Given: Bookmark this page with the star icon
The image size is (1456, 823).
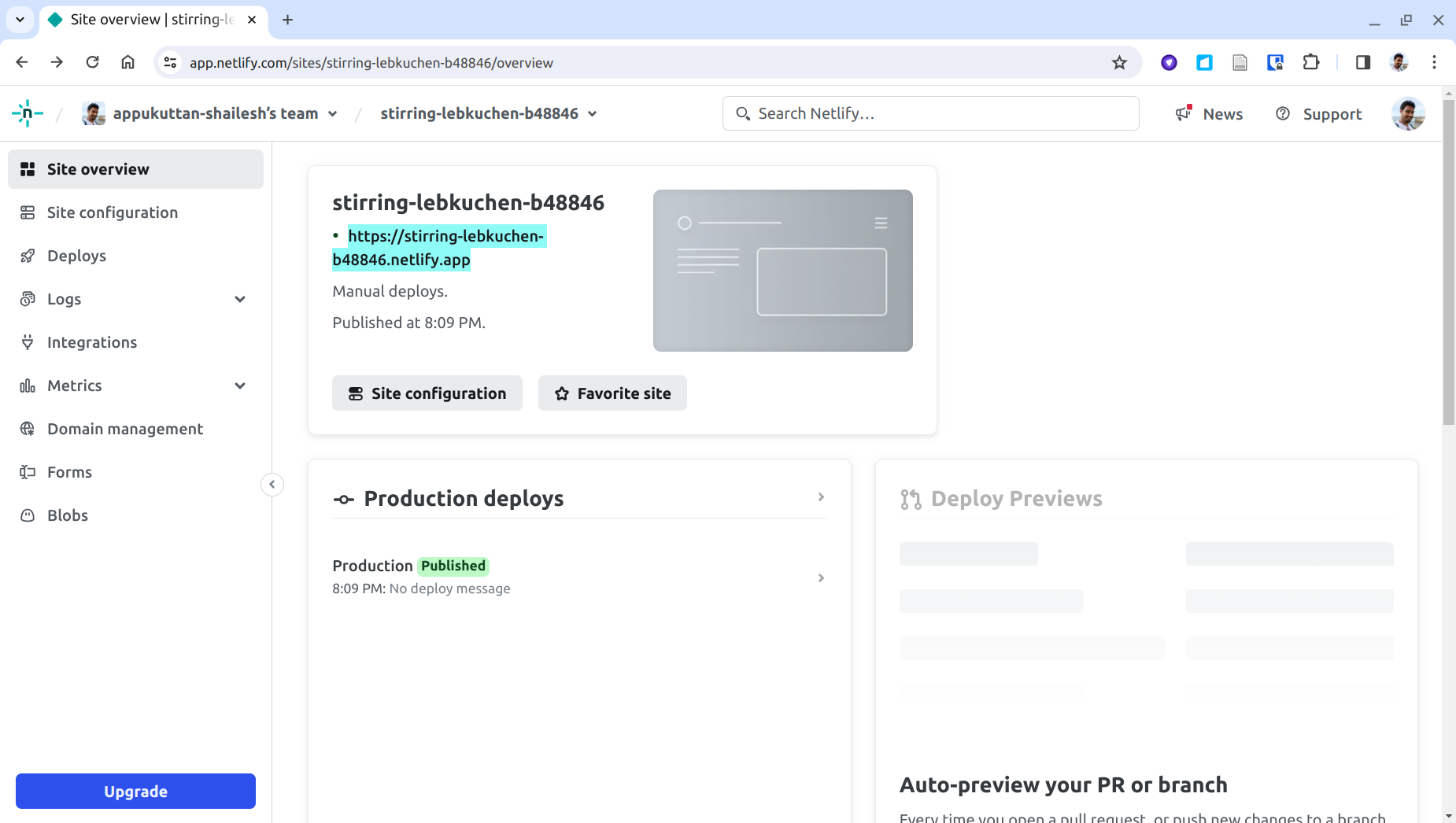Looking at the screenshot, I should [1119, 62].
